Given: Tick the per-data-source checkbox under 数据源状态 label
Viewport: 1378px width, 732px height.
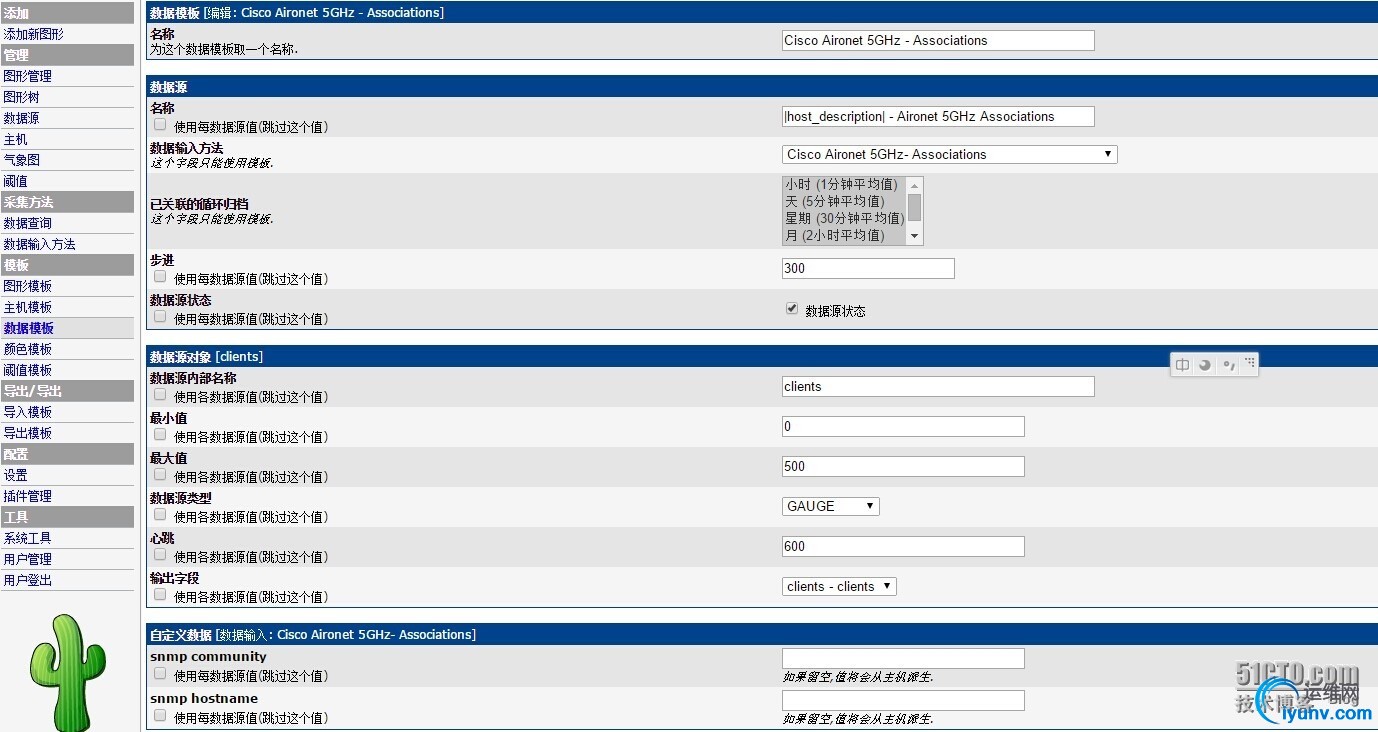Looking at the screenshot, I should 160,317.
